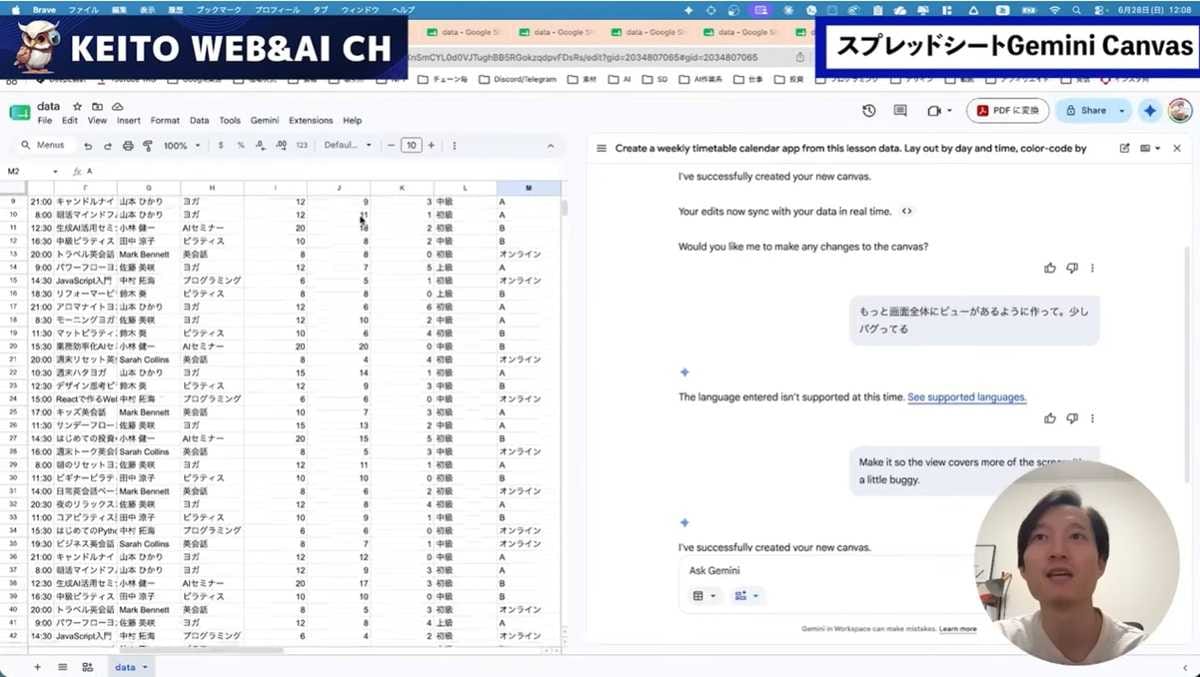This screenshot has width=1200, height=677.
Task: Collapse the toolbar with the chevron
Action: [549, 146]
